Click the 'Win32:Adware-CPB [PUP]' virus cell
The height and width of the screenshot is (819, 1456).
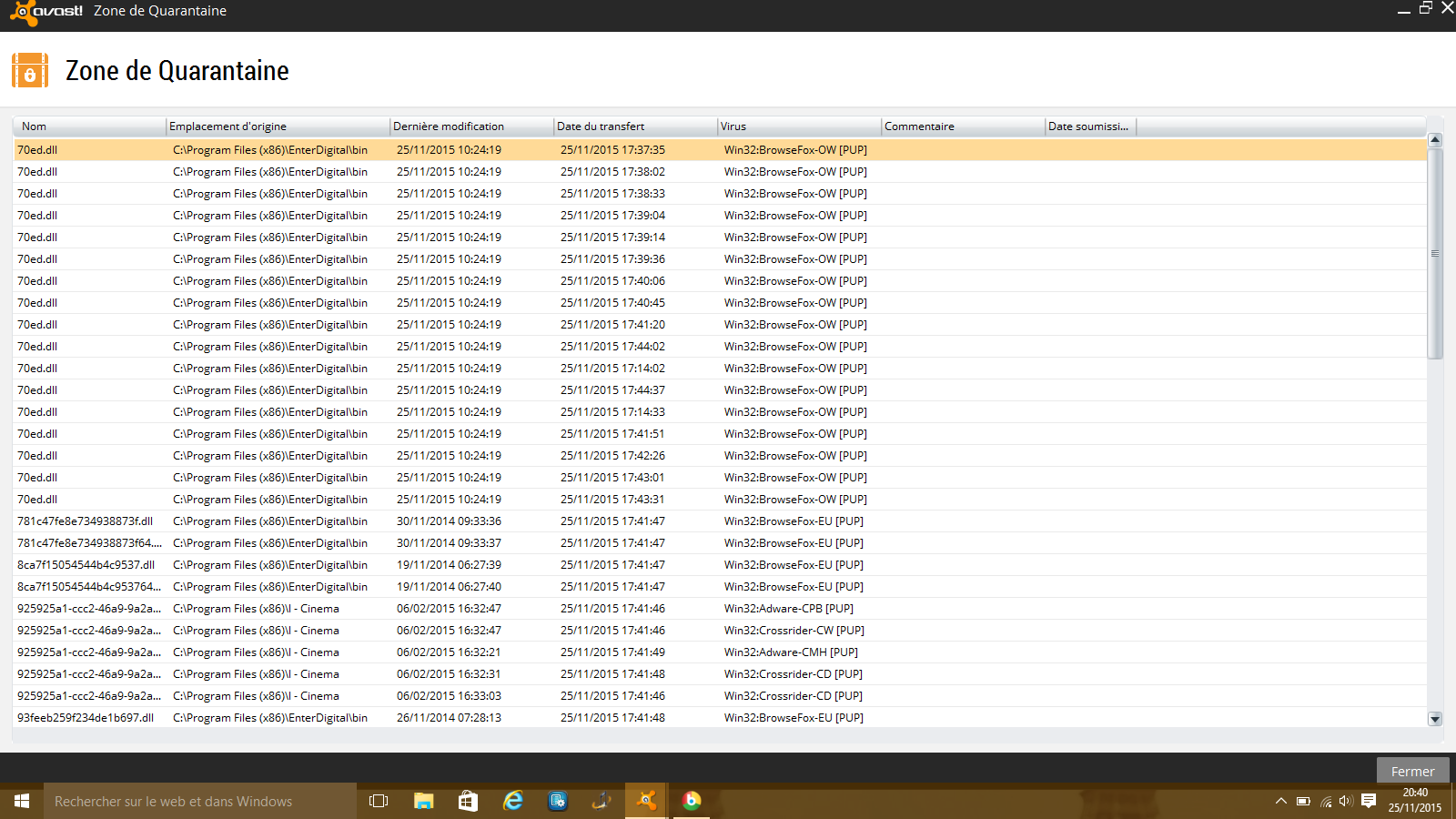pos(788,609)
